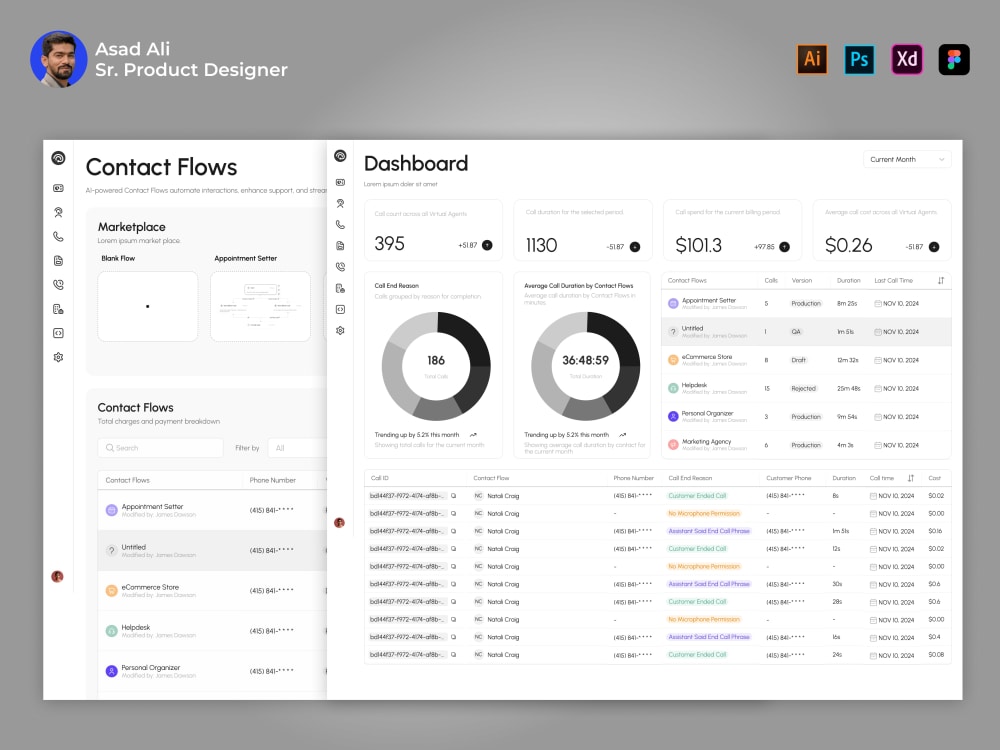Select the phone handset icon in Contact Flows sidebar
This screenshot has height=750, width=1000.
pos(58,237)
